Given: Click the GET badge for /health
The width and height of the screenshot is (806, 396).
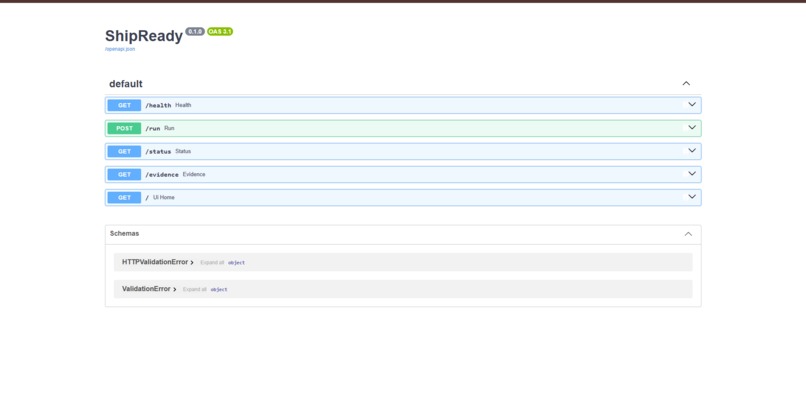Looking at the screenshot, I should point(124,105).
